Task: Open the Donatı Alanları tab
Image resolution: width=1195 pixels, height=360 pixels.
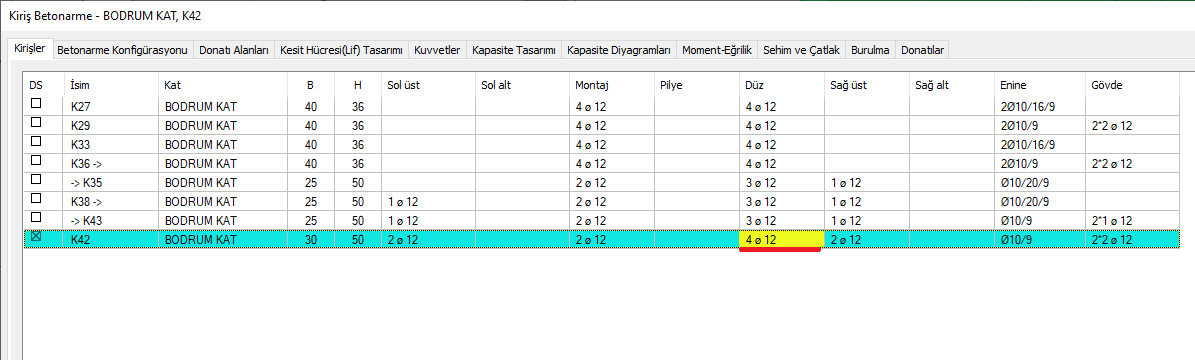Action: [x=234, y=50]
